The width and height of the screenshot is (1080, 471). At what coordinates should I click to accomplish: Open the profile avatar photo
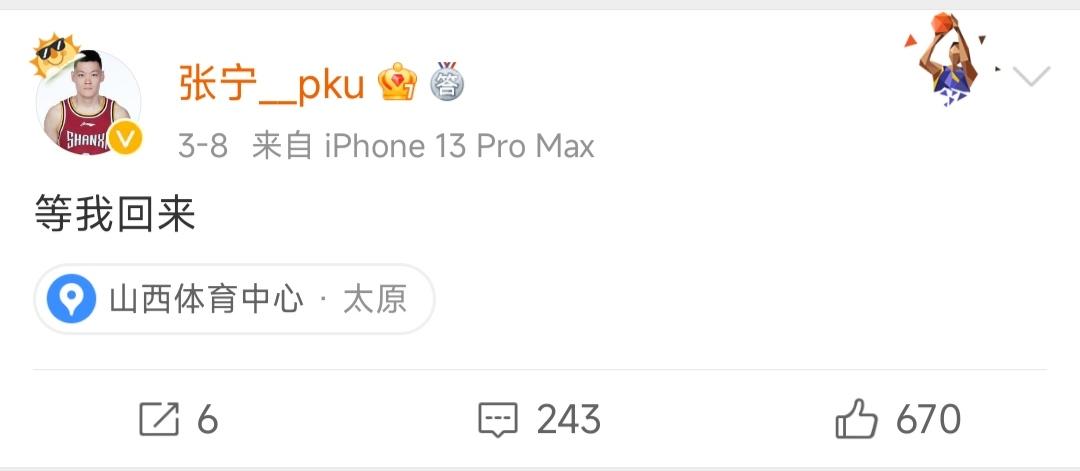tap(87, 102)
